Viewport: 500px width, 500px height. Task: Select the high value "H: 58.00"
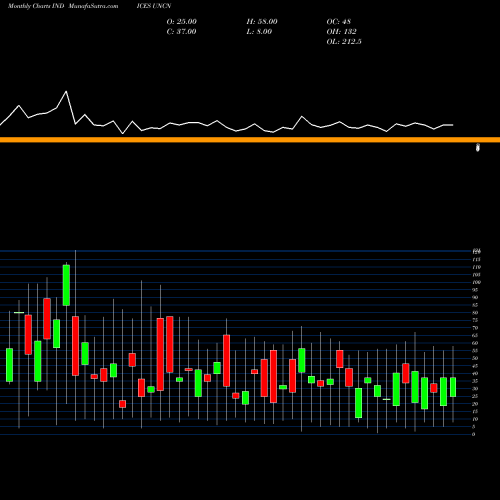(262, 22)
